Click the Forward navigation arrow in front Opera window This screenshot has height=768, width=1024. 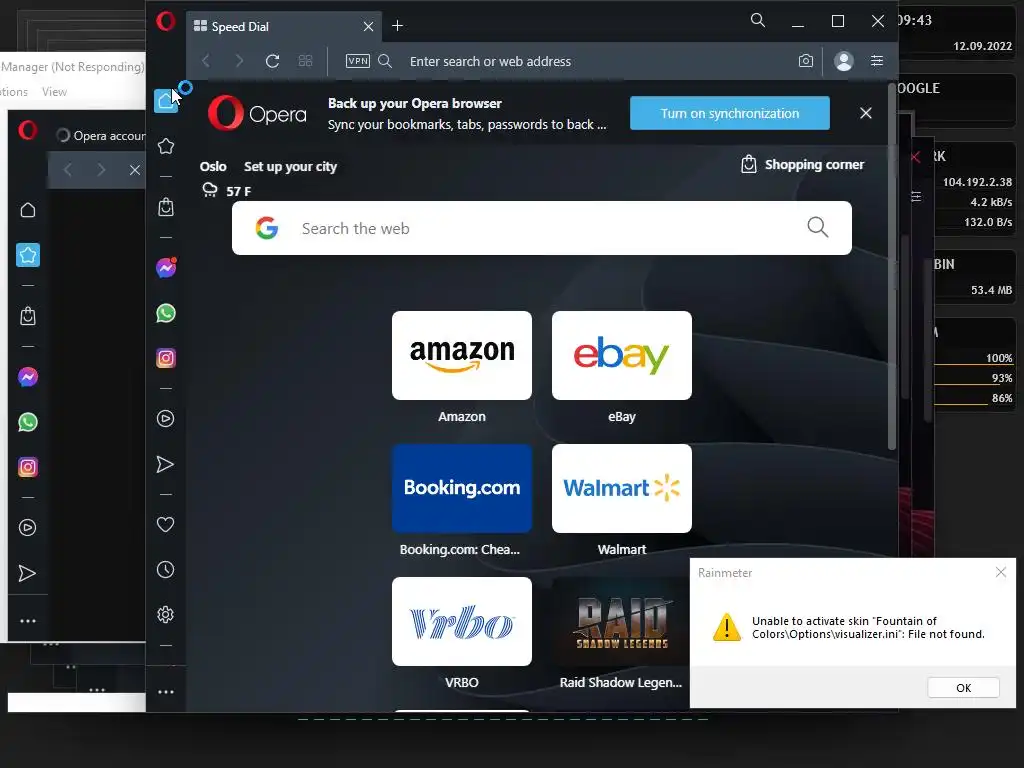[x=239, y=61]
